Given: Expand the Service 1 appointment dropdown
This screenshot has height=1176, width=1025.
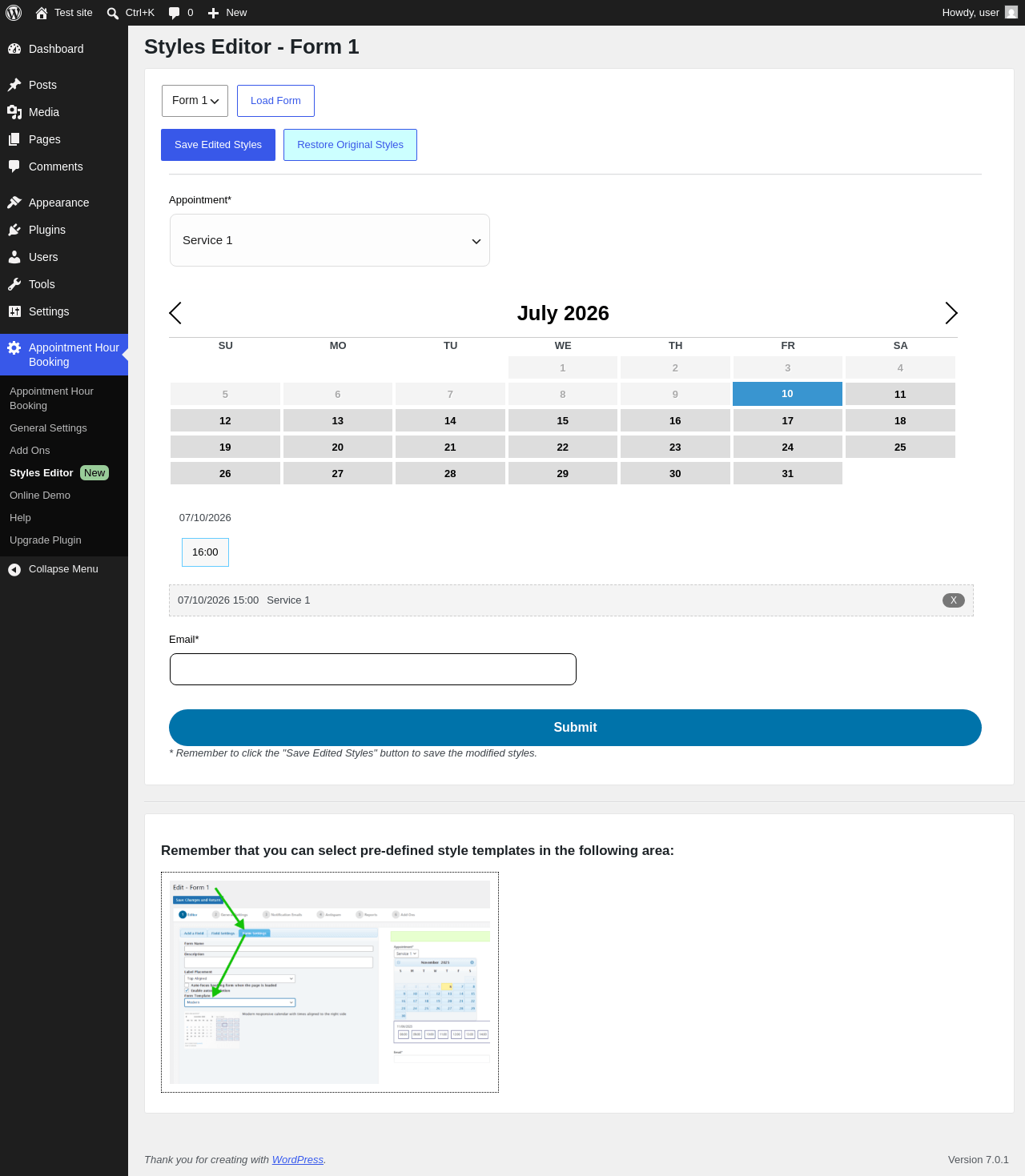Looking at the screenshot, I should [x=330, y=240].
